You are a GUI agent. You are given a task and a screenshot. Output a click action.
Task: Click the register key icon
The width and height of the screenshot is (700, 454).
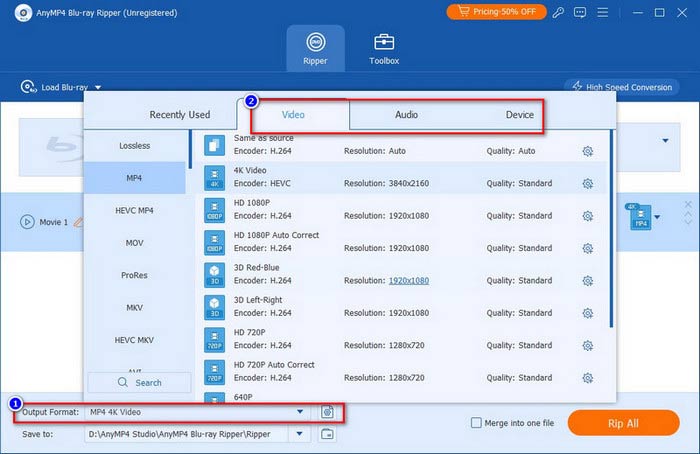558,12
